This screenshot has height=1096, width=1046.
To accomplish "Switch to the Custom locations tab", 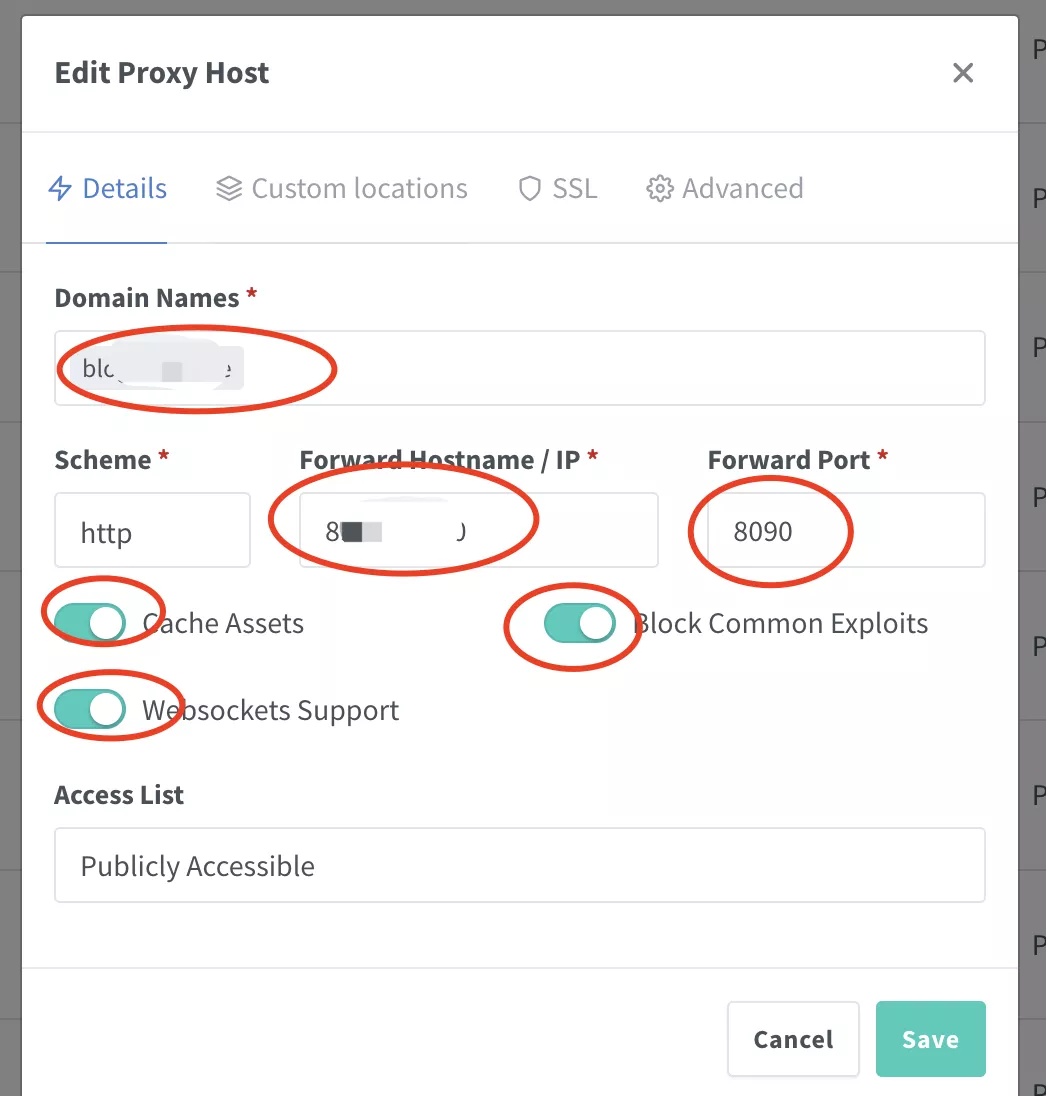I will tap(358, 189).
